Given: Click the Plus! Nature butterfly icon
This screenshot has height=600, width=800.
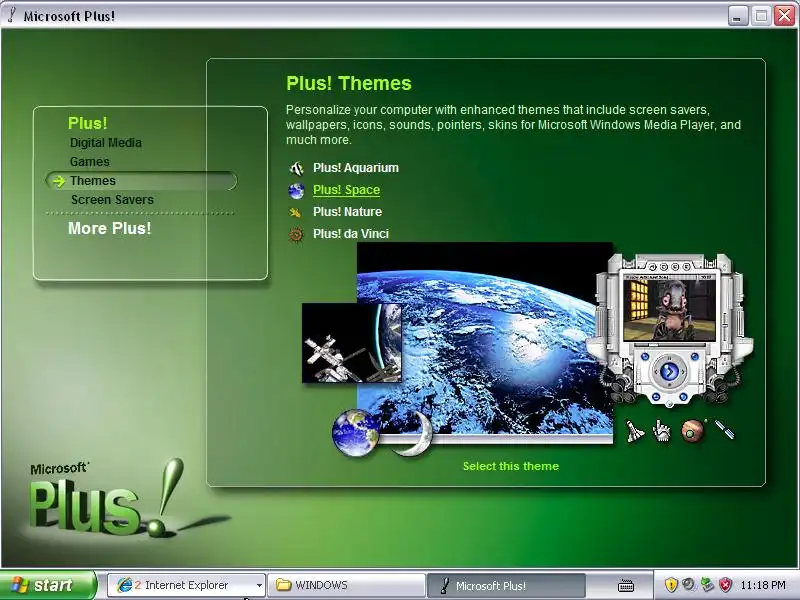Looking at the screenshot, I should click(295, 212).
